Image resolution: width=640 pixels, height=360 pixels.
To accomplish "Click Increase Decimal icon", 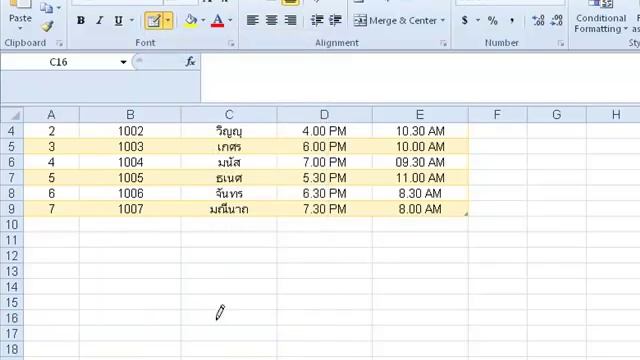I will click(538, 20).
